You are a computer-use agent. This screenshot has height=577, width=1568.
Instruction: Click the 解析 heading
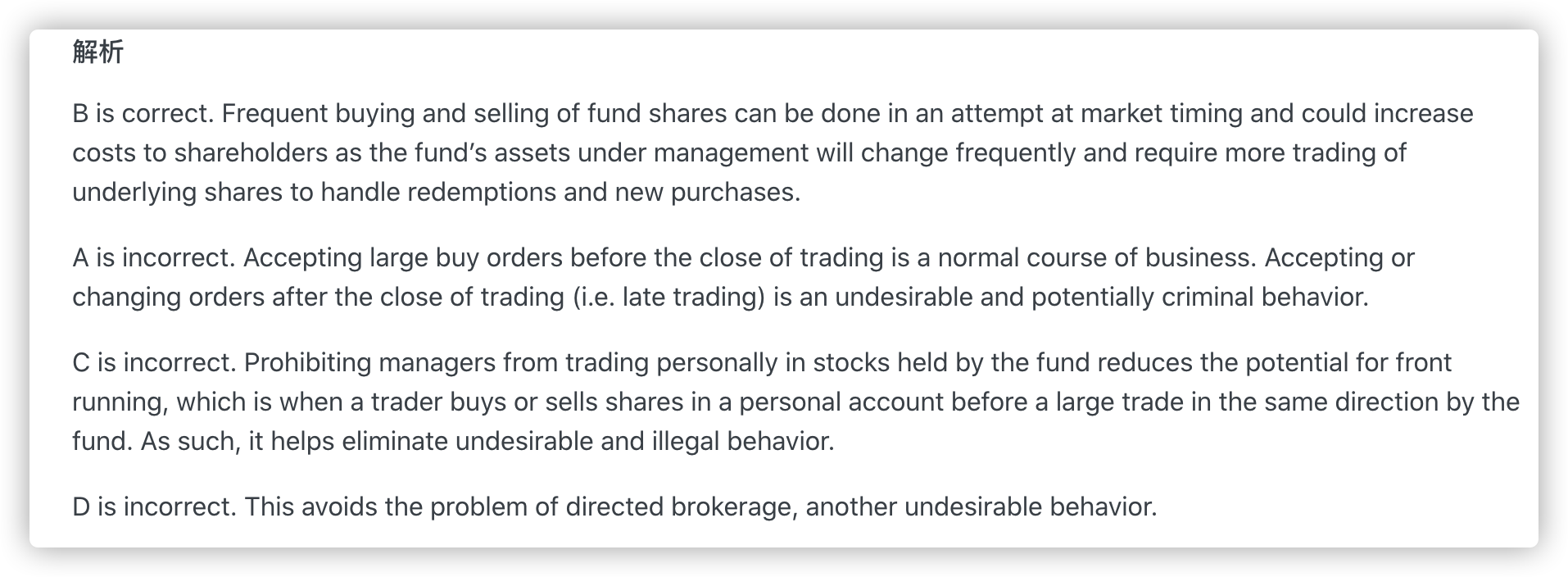(x=97, y=52)
